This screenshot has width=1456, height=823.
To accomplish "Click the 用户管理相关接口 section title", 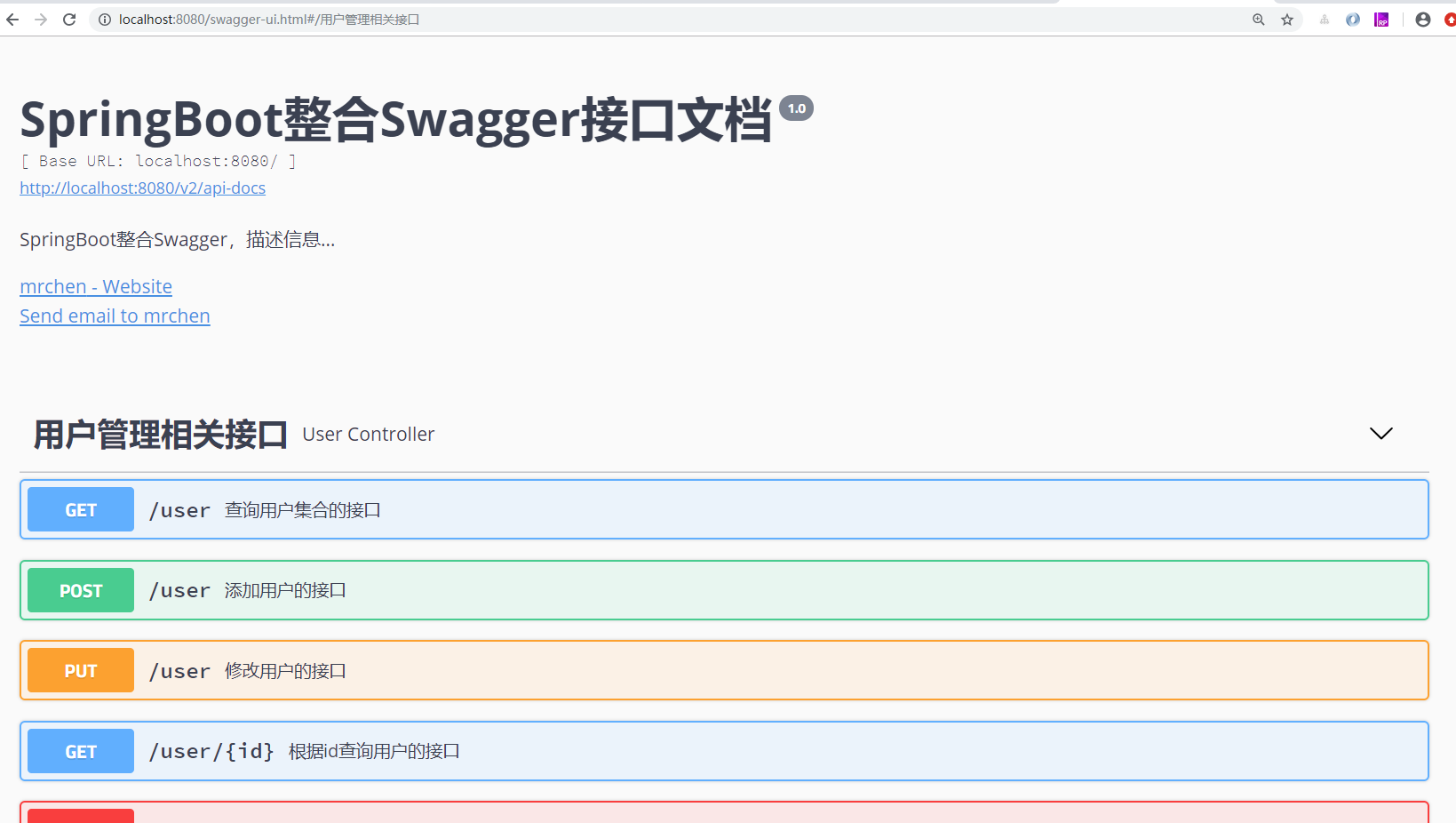I will [x=160, y=435].
